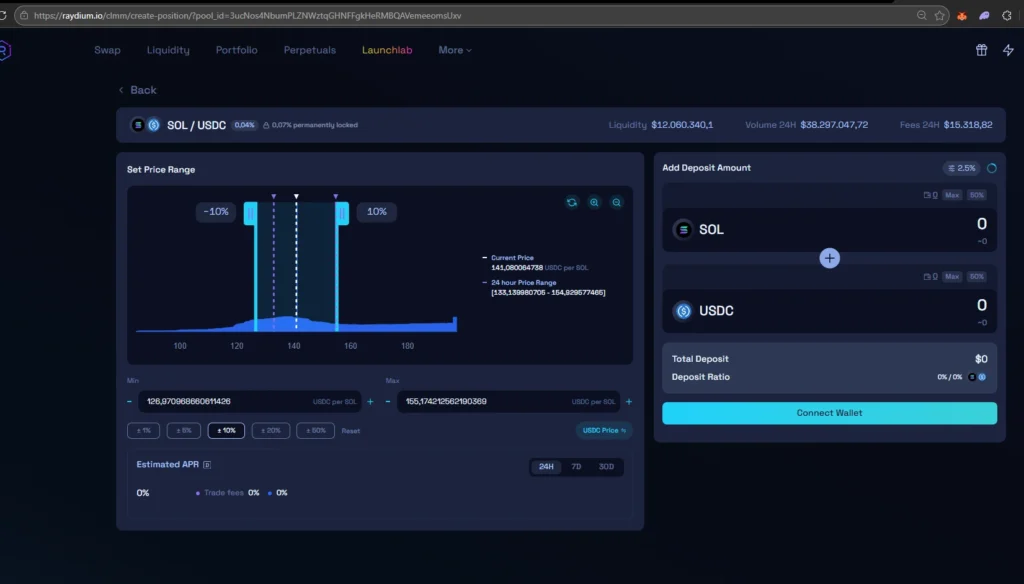Expand the More dropdown menu
1024x584 pixels.
point(454,50)
